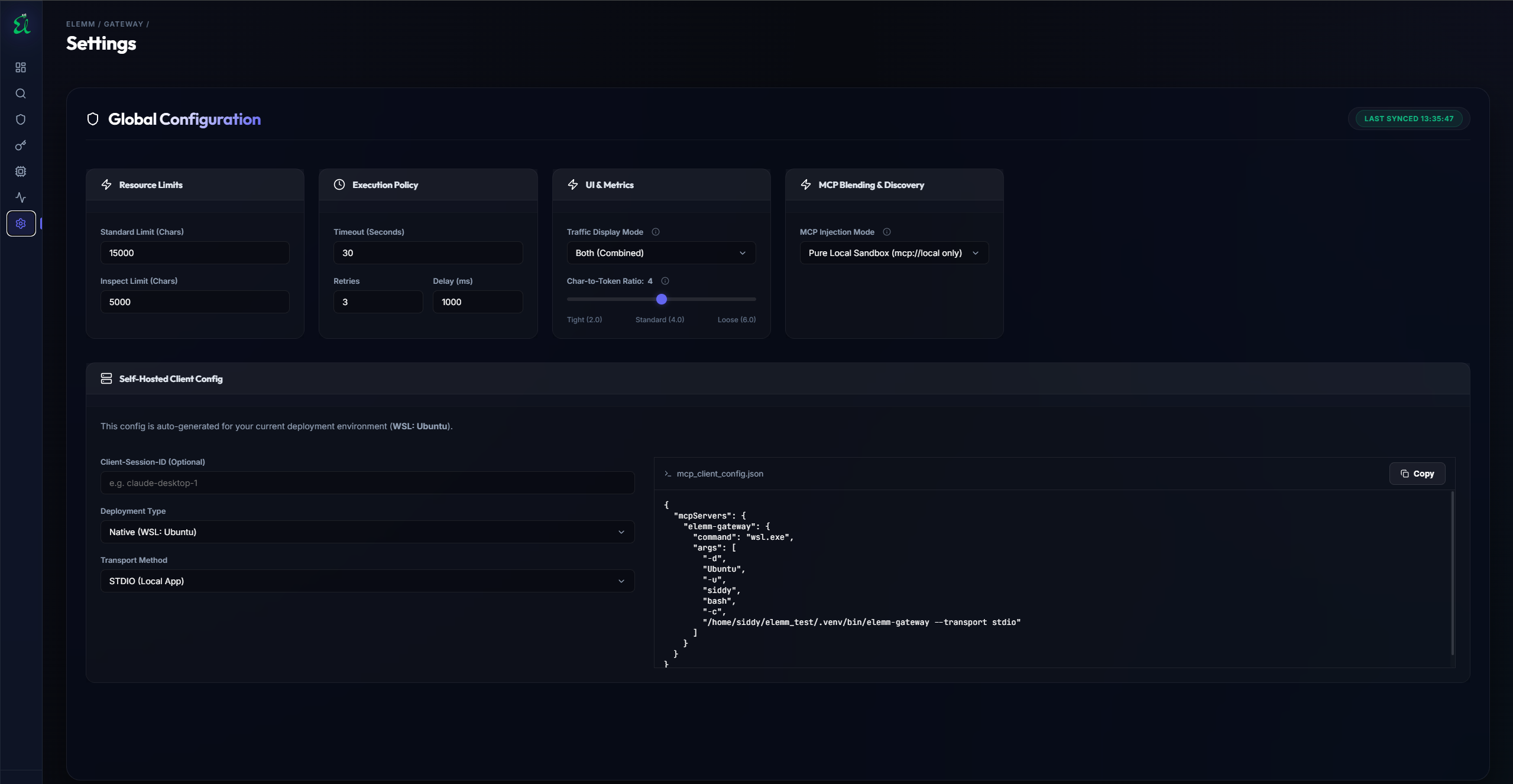This screenshot has height=784, width=1513.
Task: Click the "siddy" argument line in the config
Action: (721, 591)
